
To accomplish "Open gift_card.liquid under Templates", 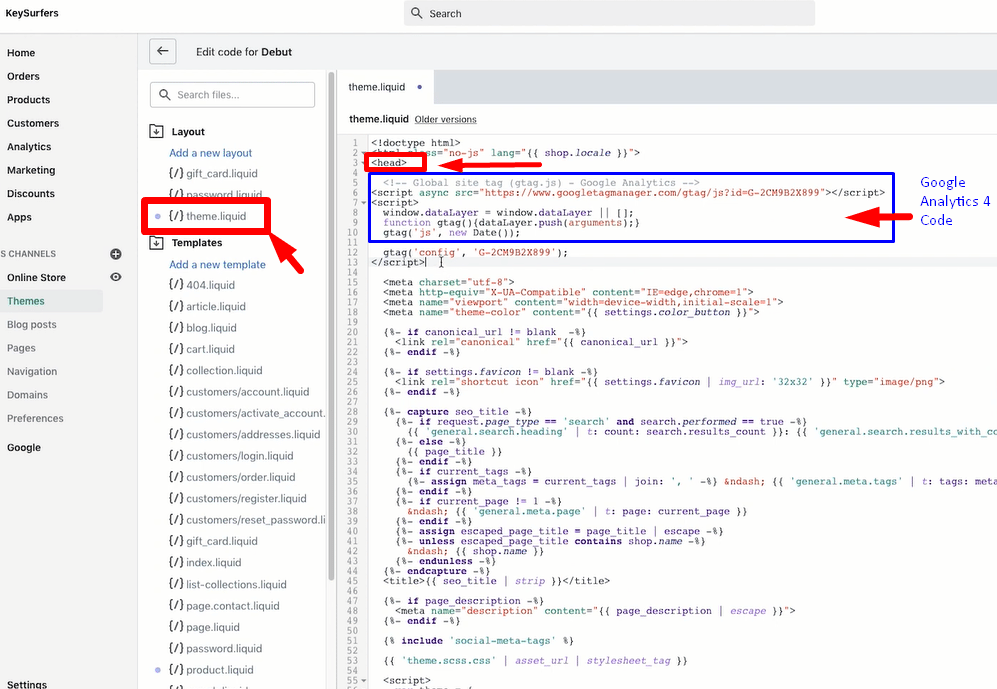I will (x=222, y=542).
